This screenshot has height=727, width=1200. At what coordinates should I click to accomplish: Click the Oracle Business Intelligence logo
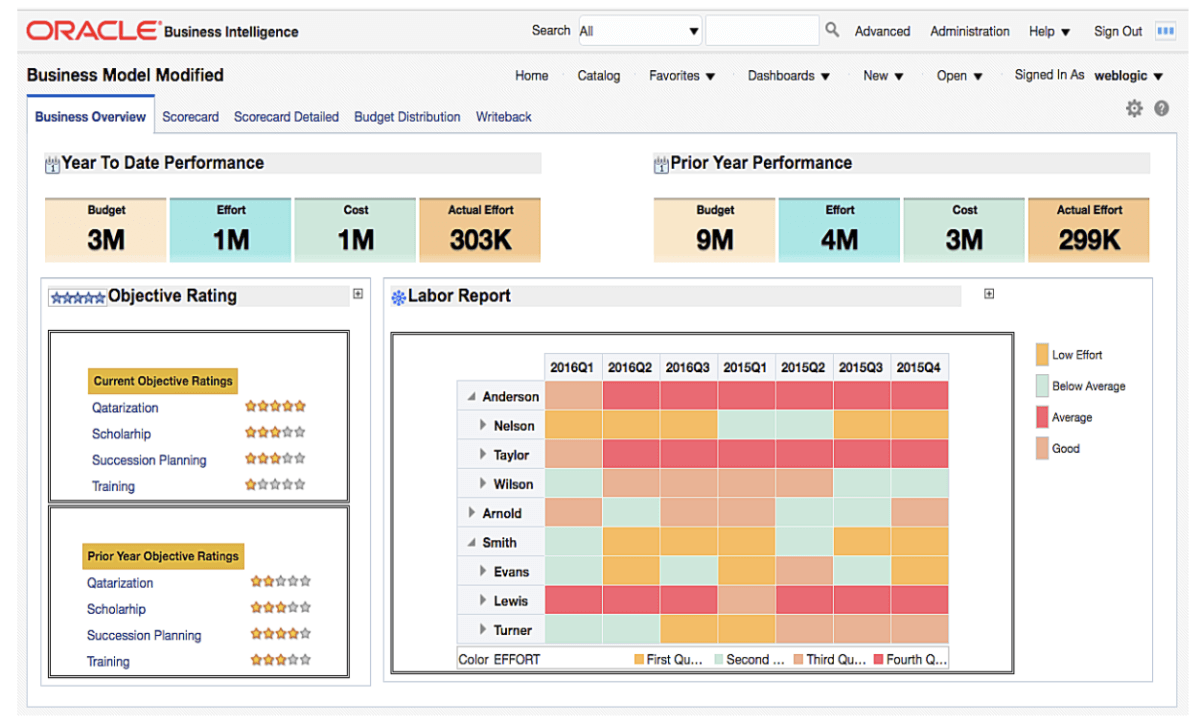(x=162, y=31)
